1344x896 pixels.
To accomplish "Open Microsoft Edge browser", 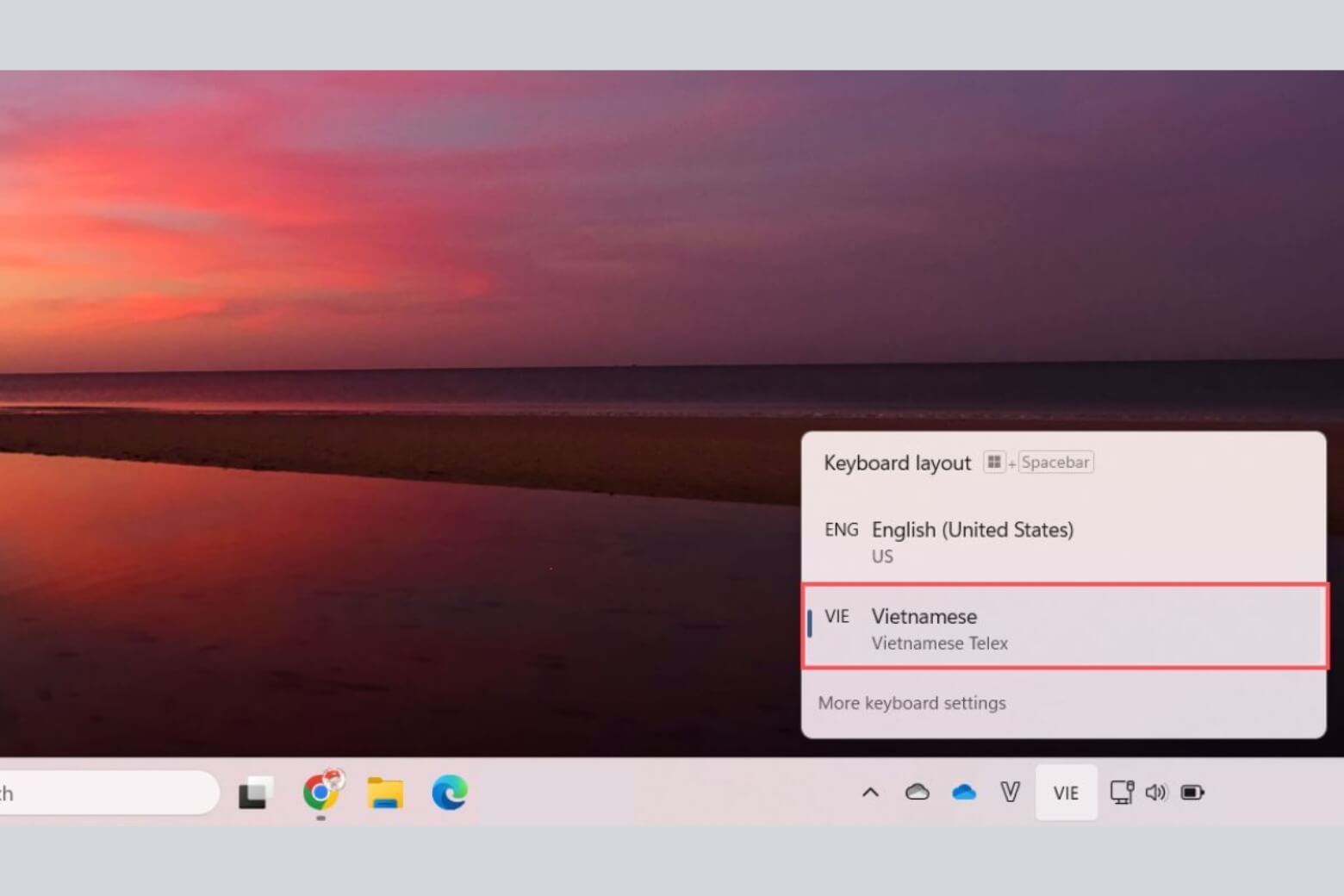I will point(449,793).
